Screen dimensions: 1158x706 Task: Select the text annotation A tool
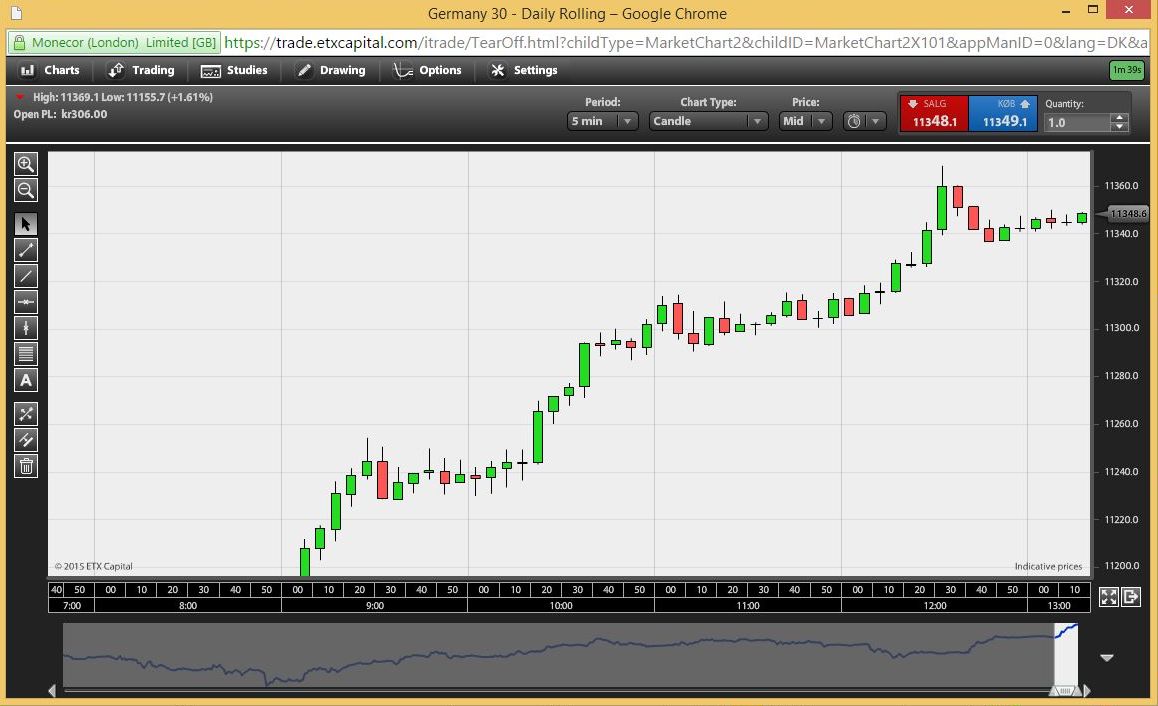click(x=26, y=380)
